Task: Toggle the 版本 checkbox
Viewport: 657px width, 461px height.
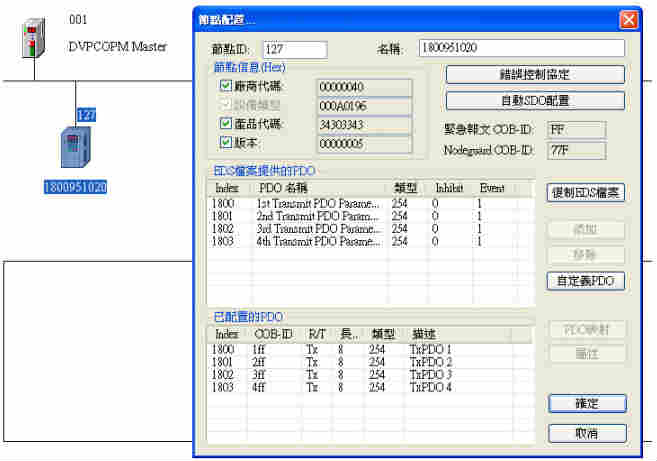Action: (x=225, y=143)
